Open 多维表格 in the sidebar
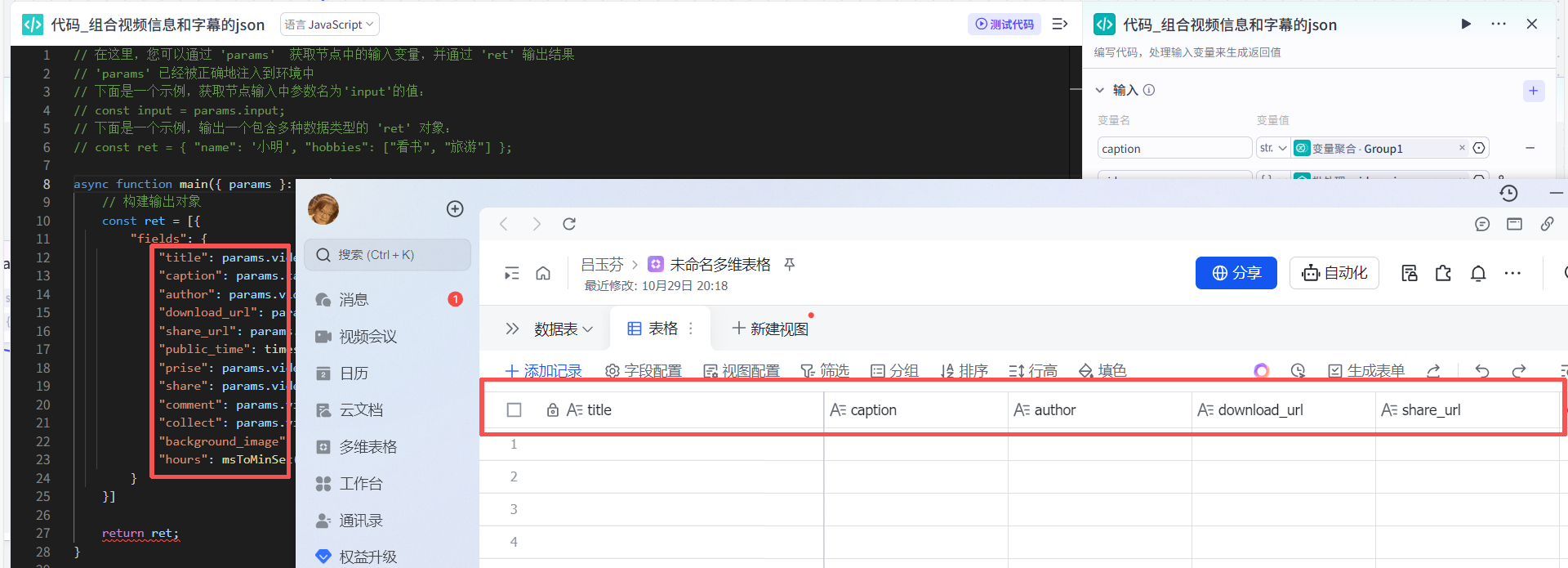Screen dimensions: 1568x568 tap(367, 447)
